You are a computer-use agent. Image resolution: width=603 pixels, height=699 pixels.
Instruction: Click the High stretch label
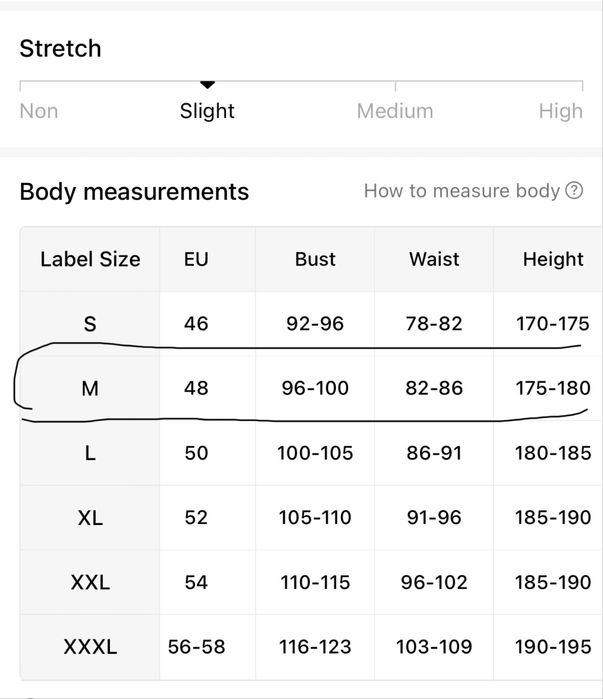tap(560, 111)
